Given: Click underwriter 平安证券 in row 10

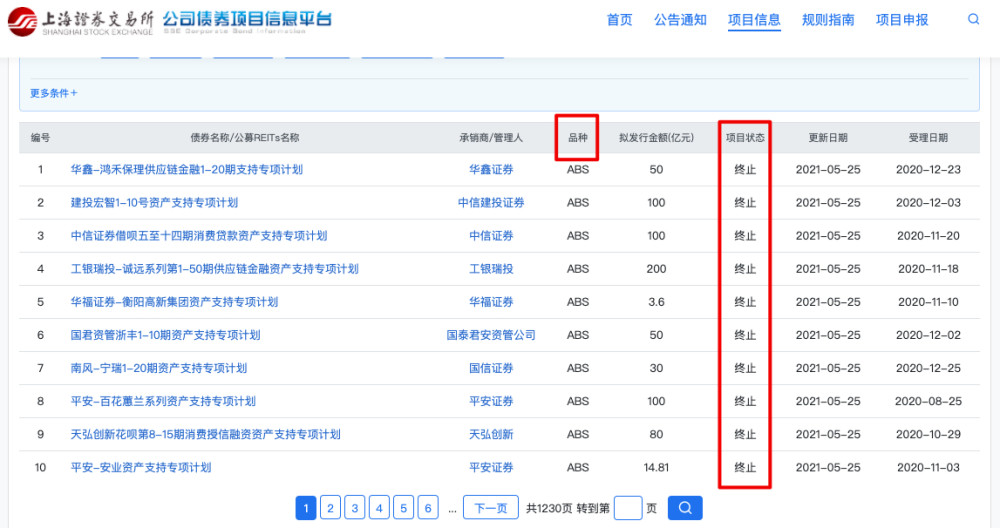Looking at the screenshot, I should (x=491, y=468).
